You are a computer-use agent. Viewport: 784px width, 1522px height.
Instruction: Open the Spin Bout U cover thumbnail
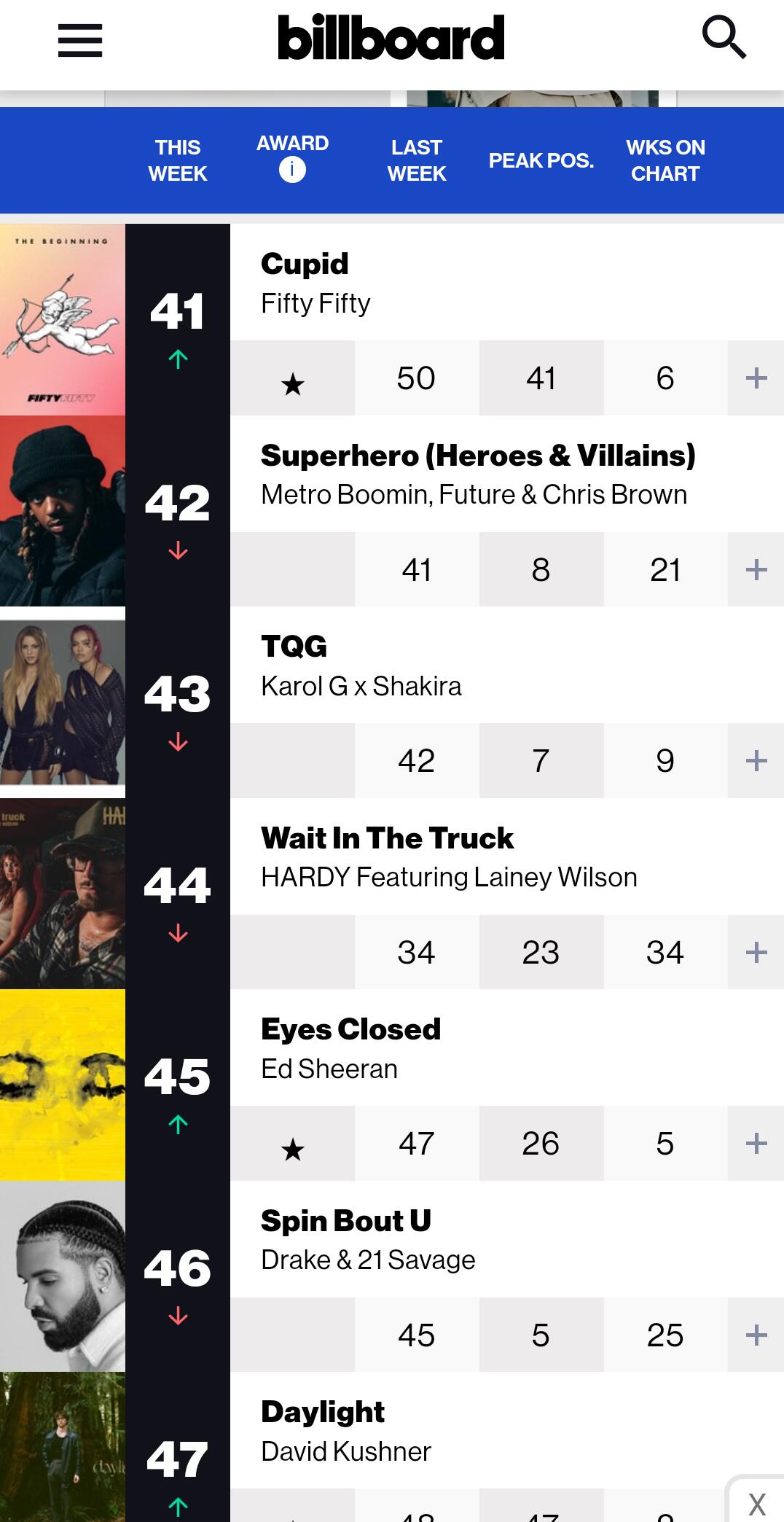63,1276
